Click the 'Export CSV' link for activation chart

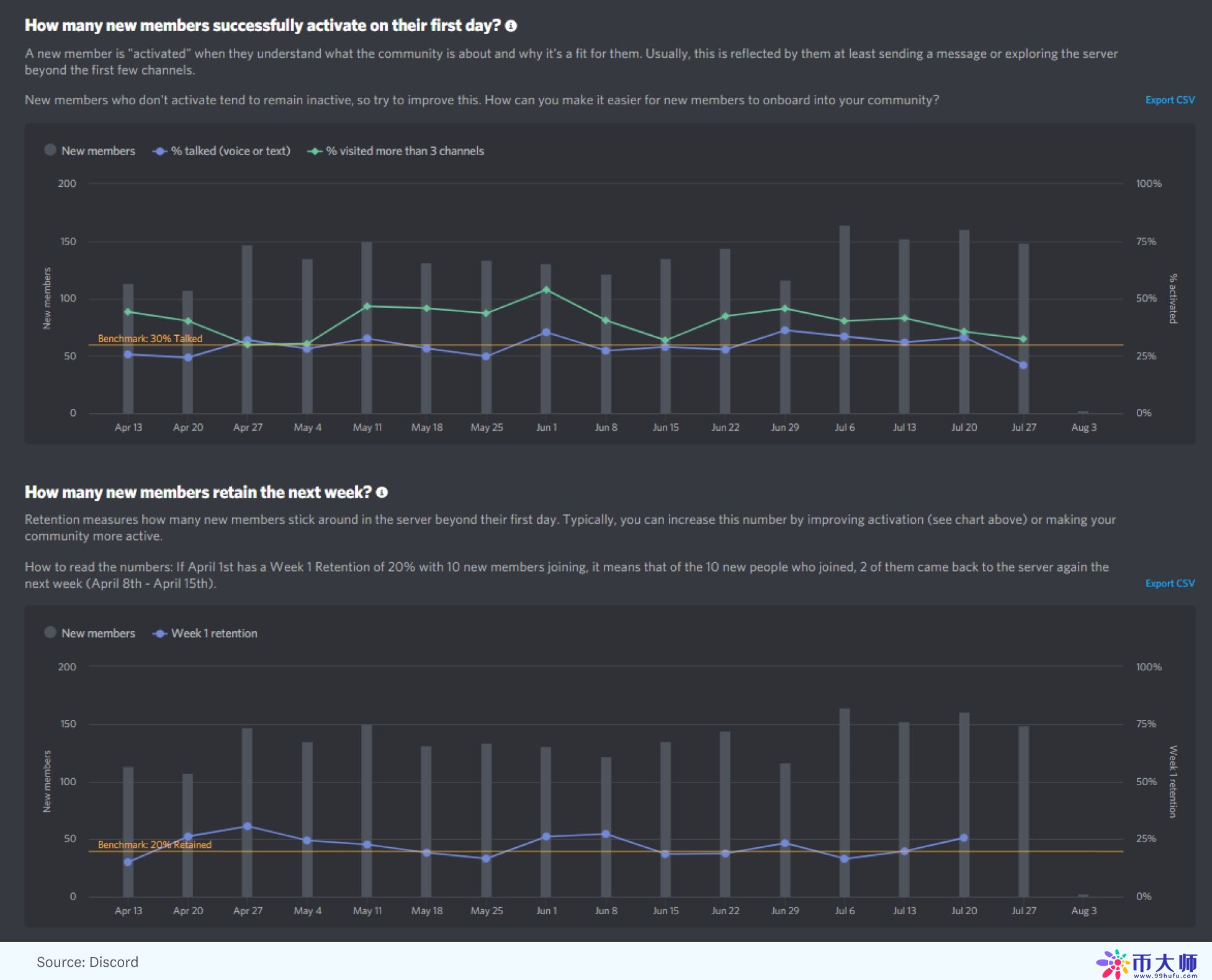(x=1170, y=99)
